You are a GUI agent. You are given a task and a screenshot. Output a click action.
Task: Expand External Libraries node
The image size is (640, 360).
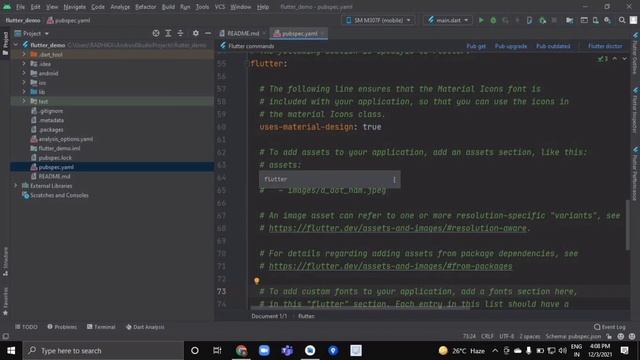pyautogui.click(x=16, y=186)
